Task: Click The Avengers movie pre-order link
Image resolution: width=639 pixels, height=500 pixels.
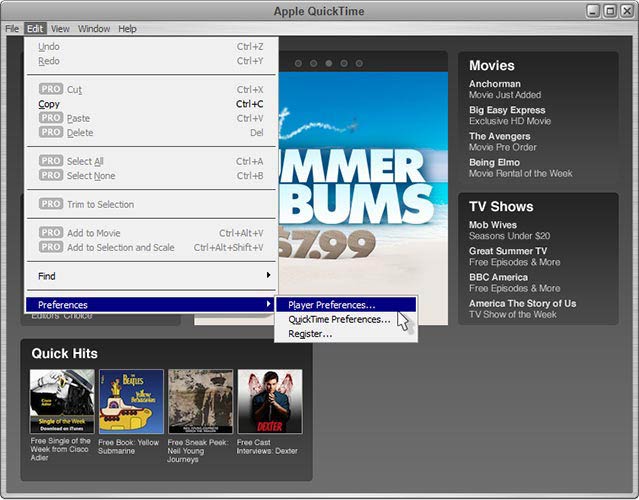Action: [x=500, y=136]
